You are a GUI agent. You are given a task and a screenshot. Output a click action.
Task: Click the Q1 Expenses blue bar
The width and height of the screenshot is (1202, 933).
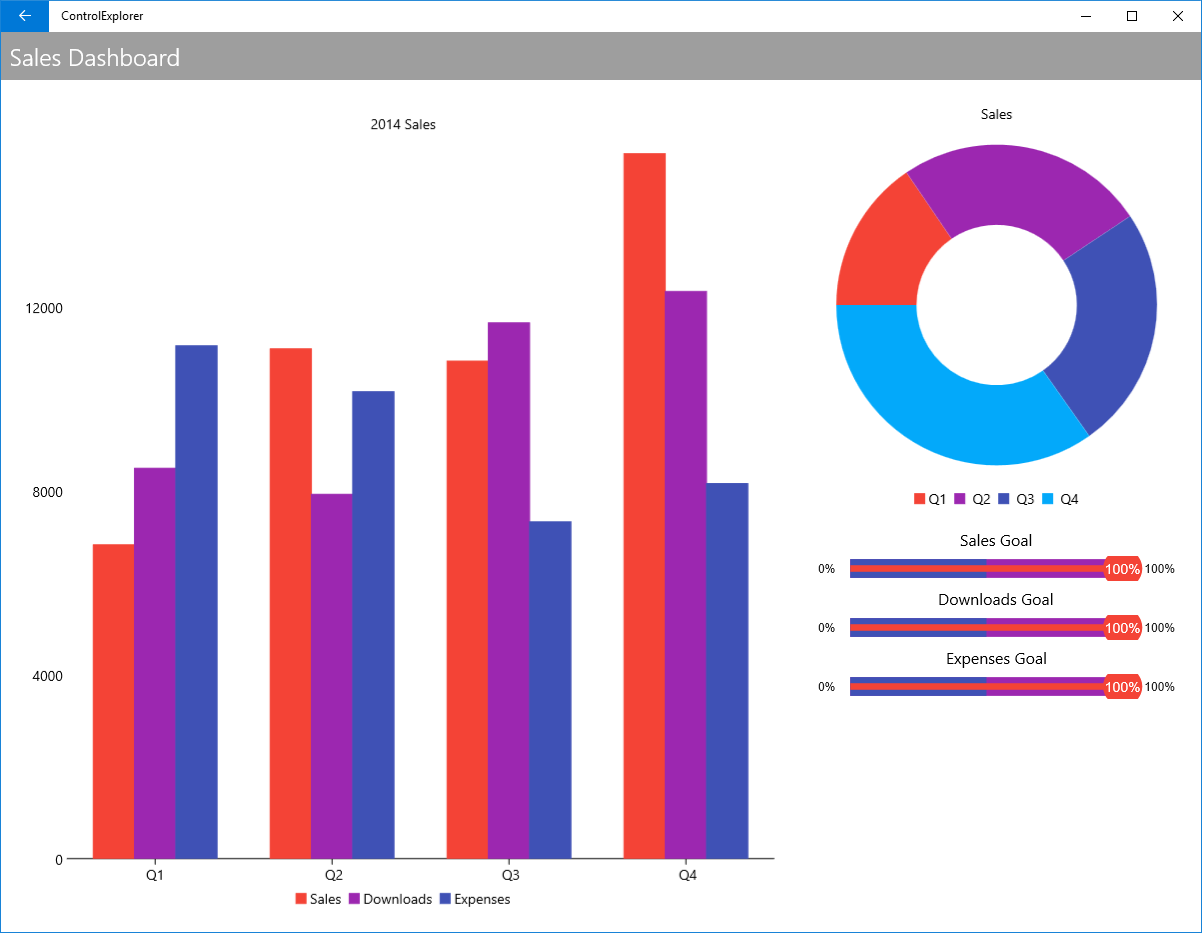[197, 601]
